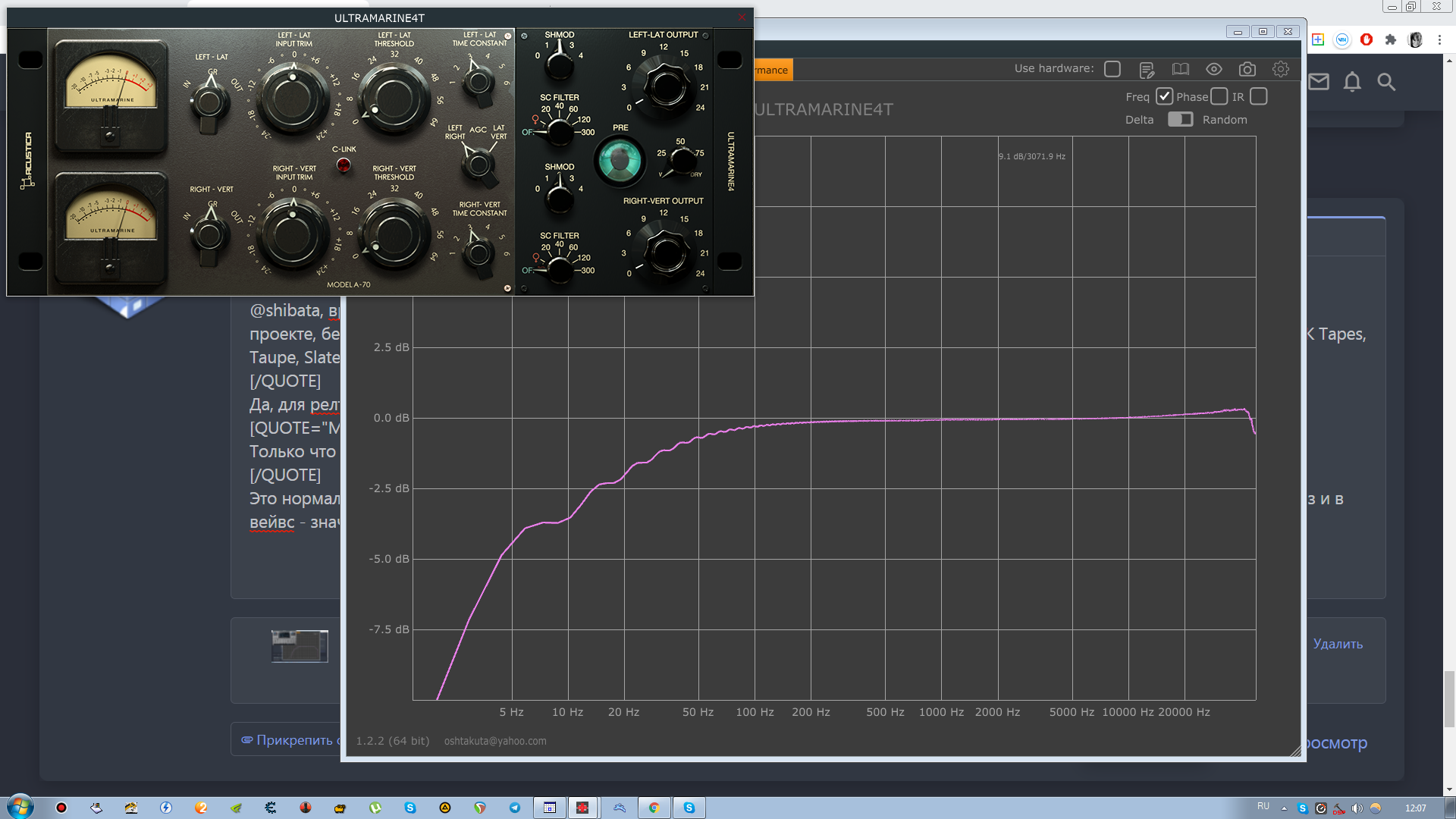The image size is (1456, 819).
Task: Toggle the Delta/Random switch
Action: click(x=1180, y=120)
